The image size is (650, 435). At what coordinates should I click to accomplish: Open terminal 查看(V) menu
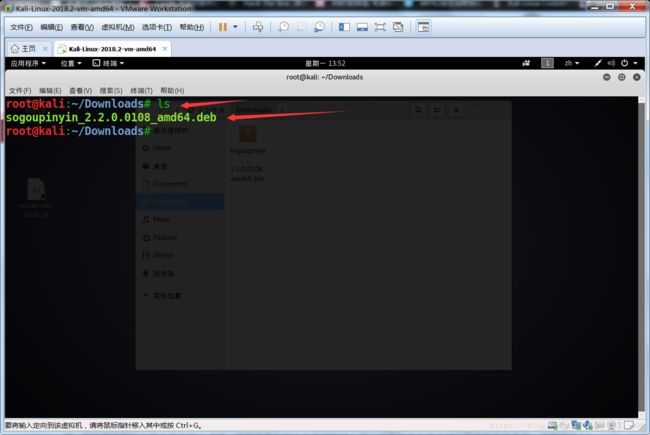pos(80,90)
